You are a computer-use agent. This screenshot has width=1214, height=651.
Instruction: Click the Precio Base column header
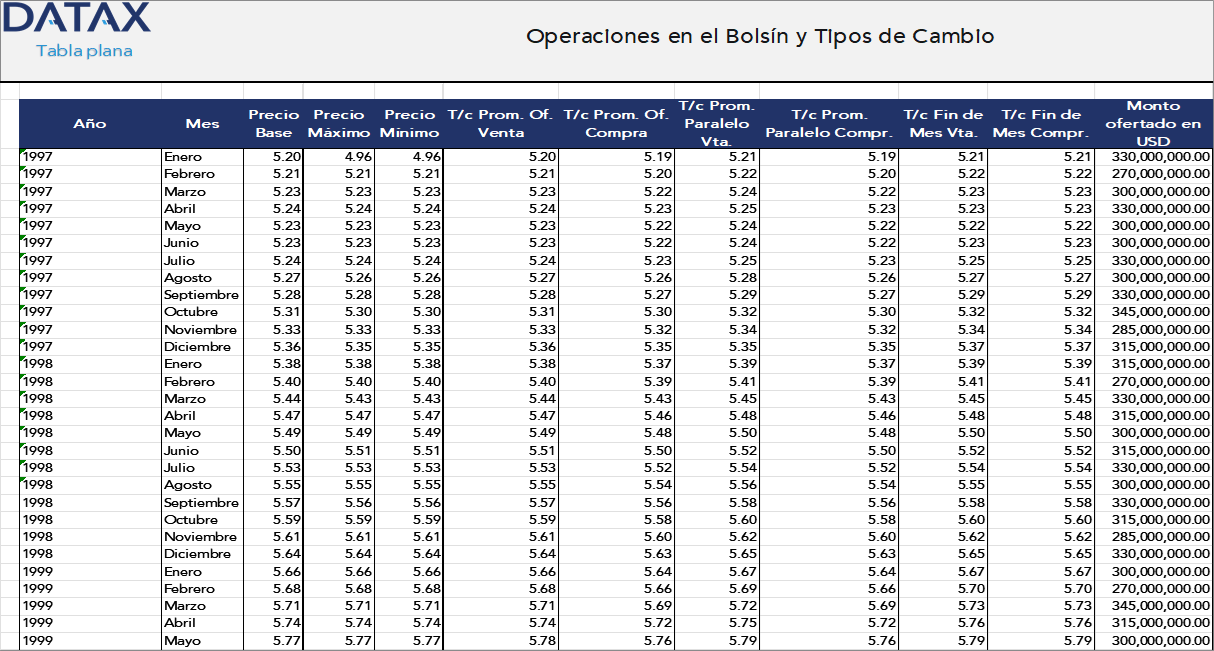pos(273,123)
